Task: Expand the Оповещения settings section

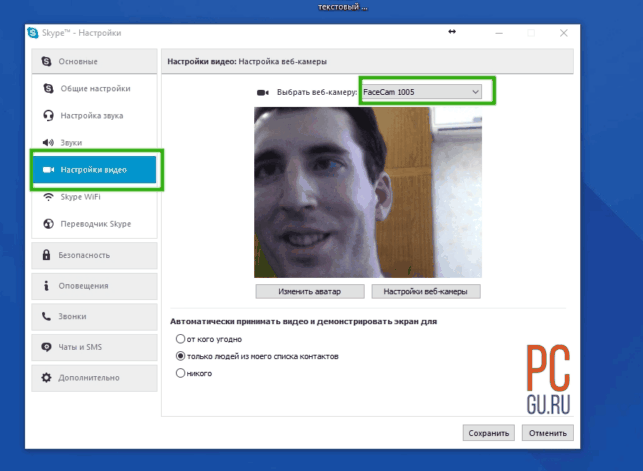Action: [94, 286]
